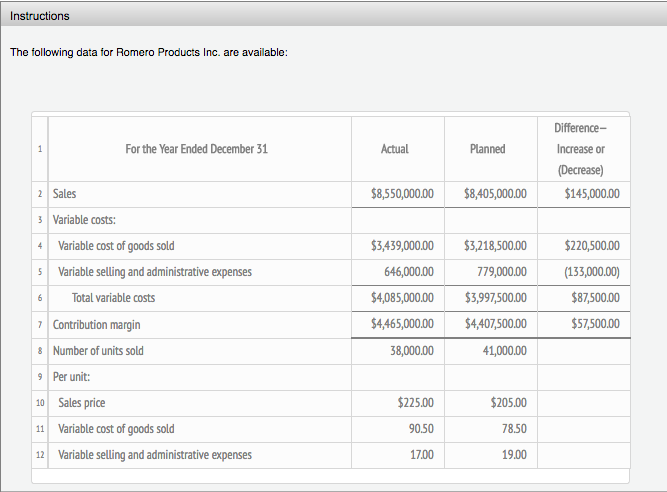
Task: Click the Planned column header
Action: click(x=487, y=149)
